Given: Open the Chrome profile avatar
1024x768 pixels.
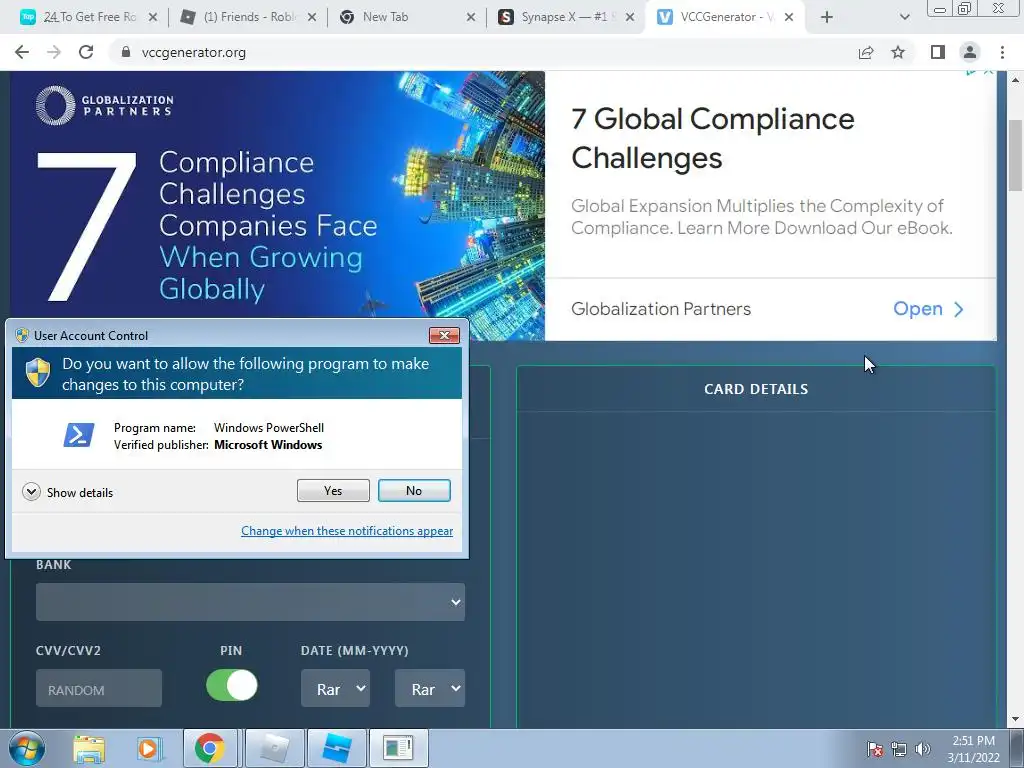Looking at the screenshot, I should point(970,52).
